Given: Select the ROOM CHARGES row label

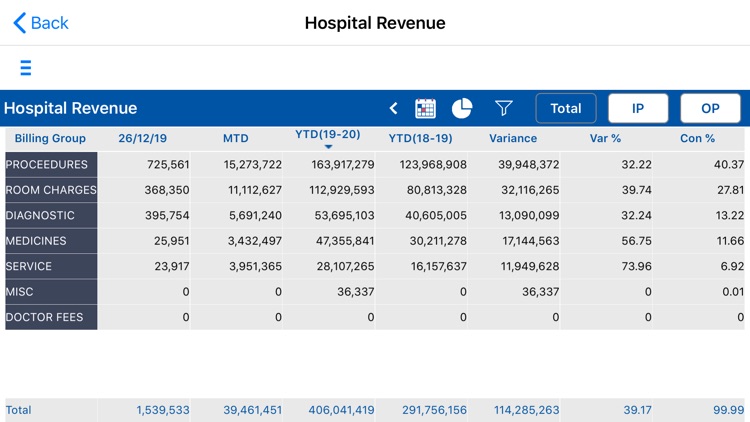Looking at the screenshot, I should pyautogui.click(x=50, y=190).
